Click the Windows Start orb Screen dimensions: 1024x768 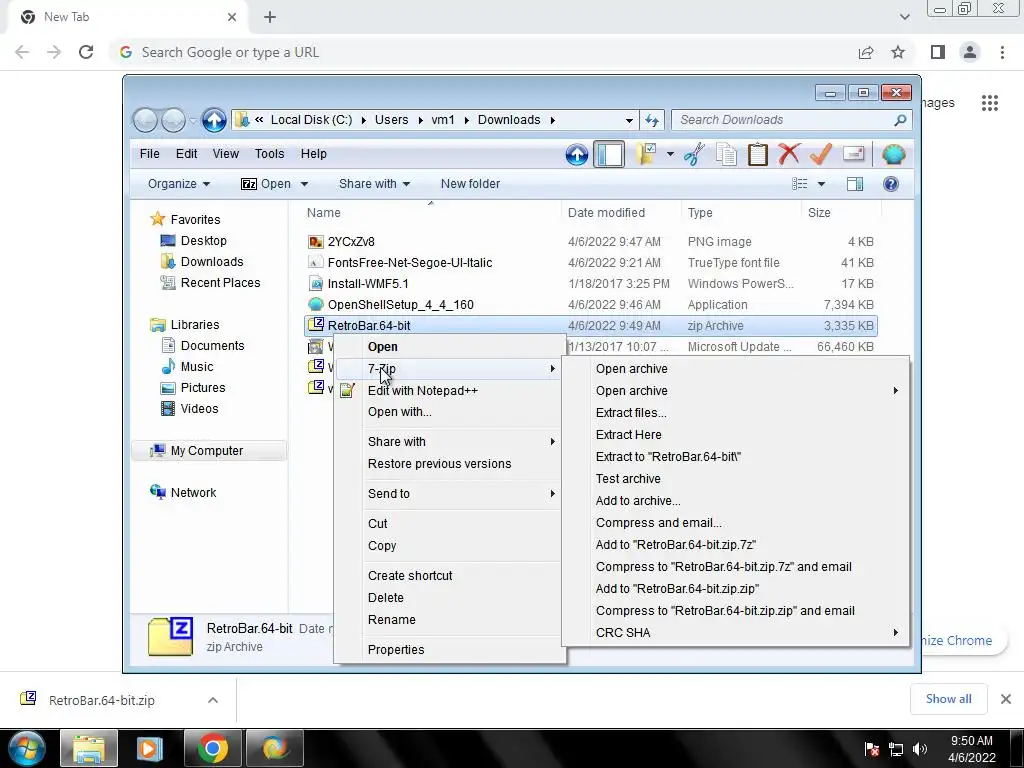click(x=27, y=748)
